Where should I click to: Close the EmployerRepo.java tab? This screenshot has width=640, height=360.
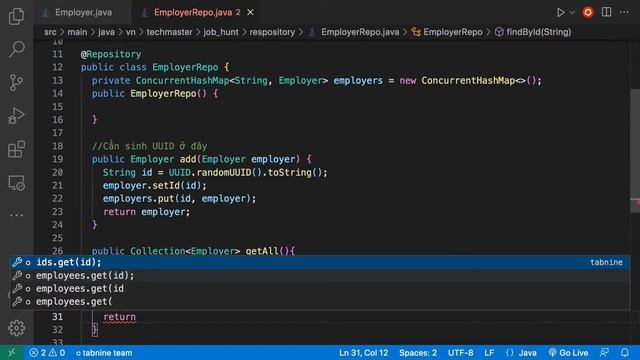[250, 13]
